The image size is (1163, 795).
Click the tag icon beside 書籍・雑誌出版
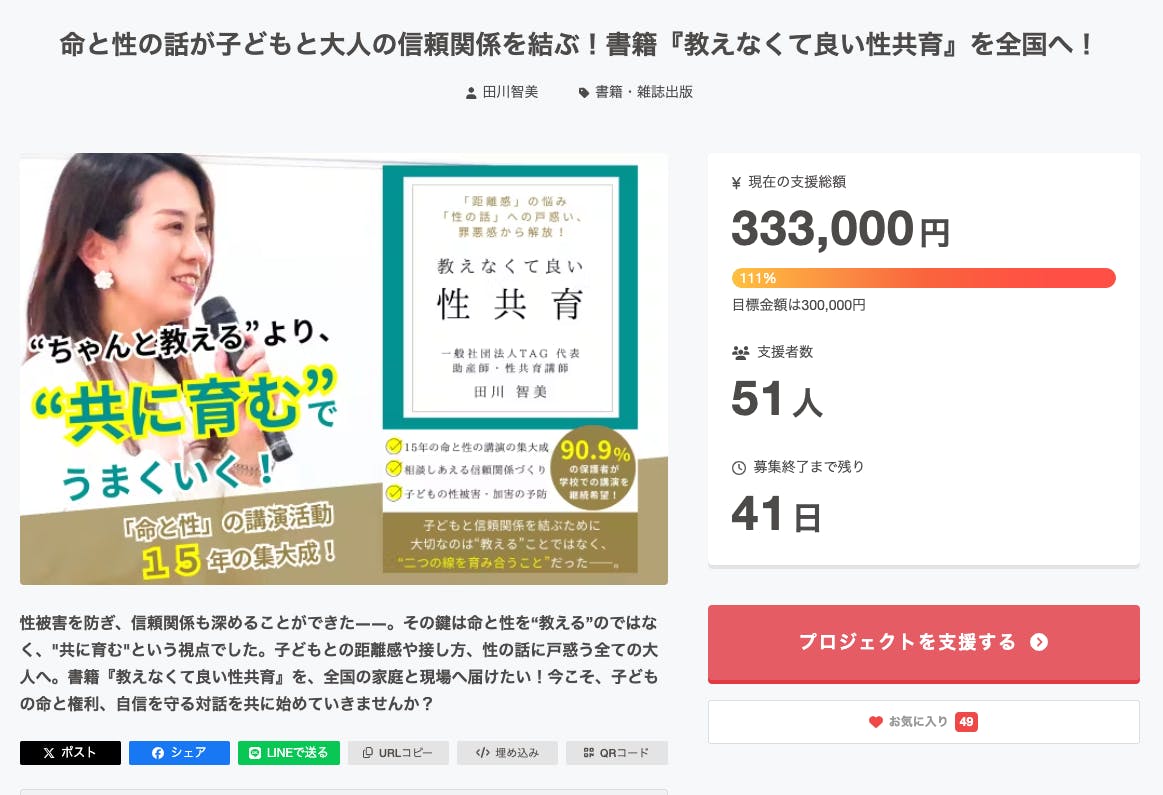coord(584,93)
